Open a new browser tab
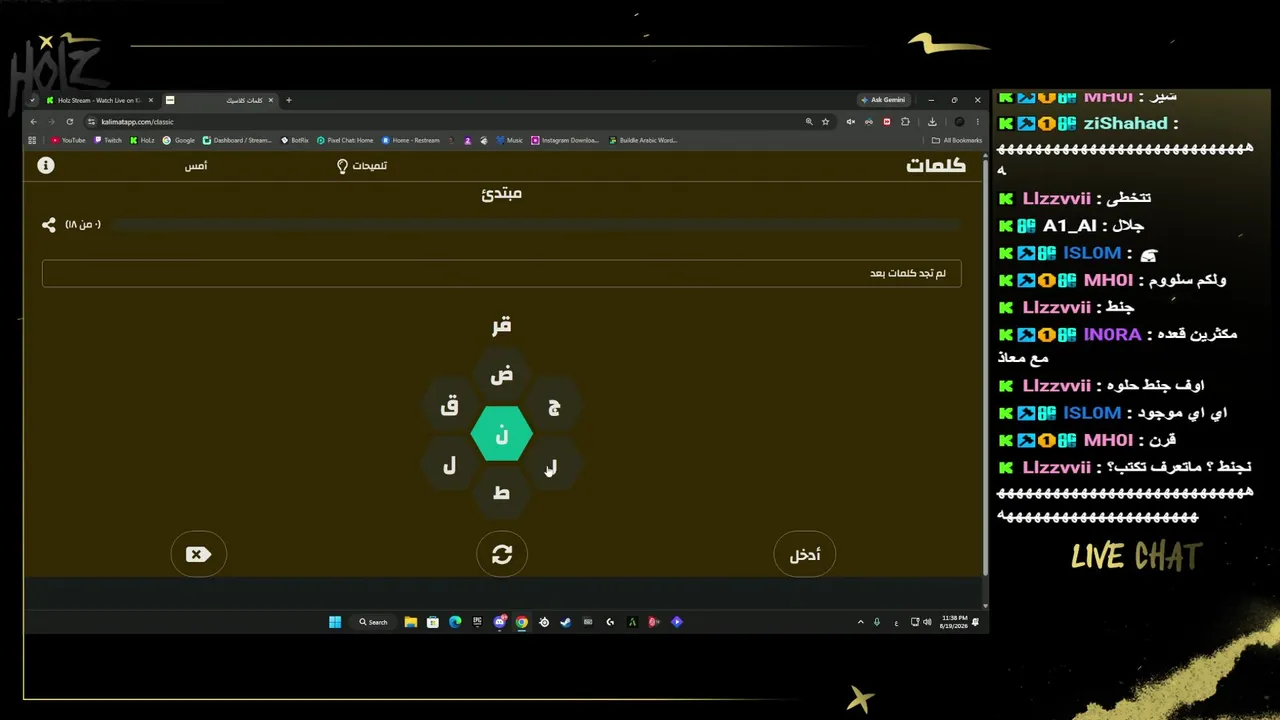The width and height of the screenshot is (1280, 720). tap(289, 100)
